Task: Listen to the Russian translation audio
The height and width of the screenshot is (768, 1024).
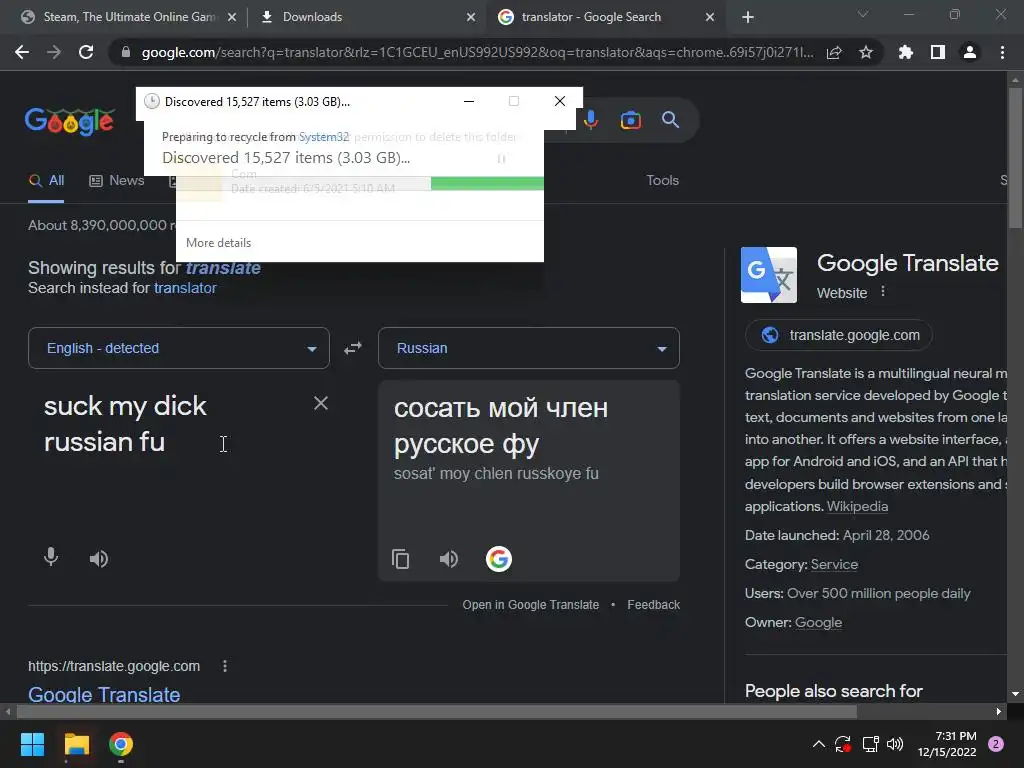Action: pos(449,559)
